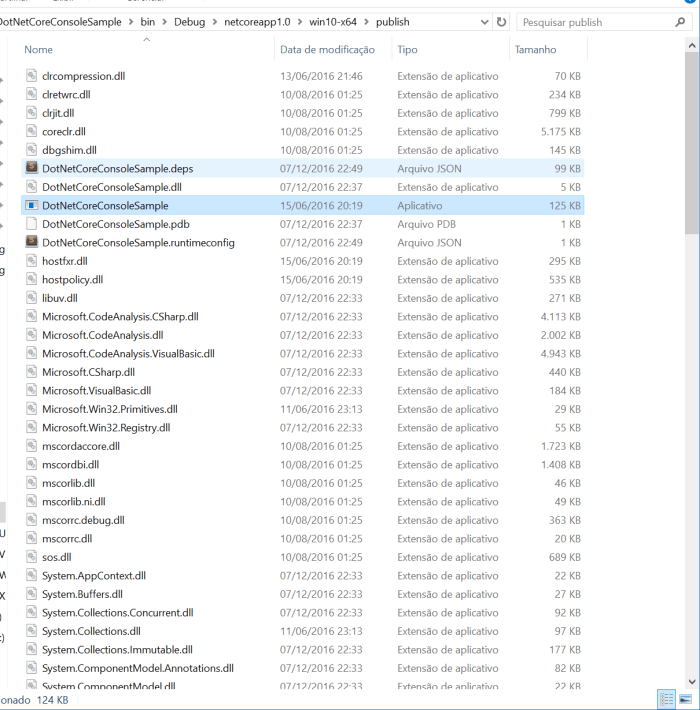Image resolution: width=700 pixels, height=710 pixels.
Task: Click the System.Collections.Immutable.dll file icon
Action: [x=31, y=649]
